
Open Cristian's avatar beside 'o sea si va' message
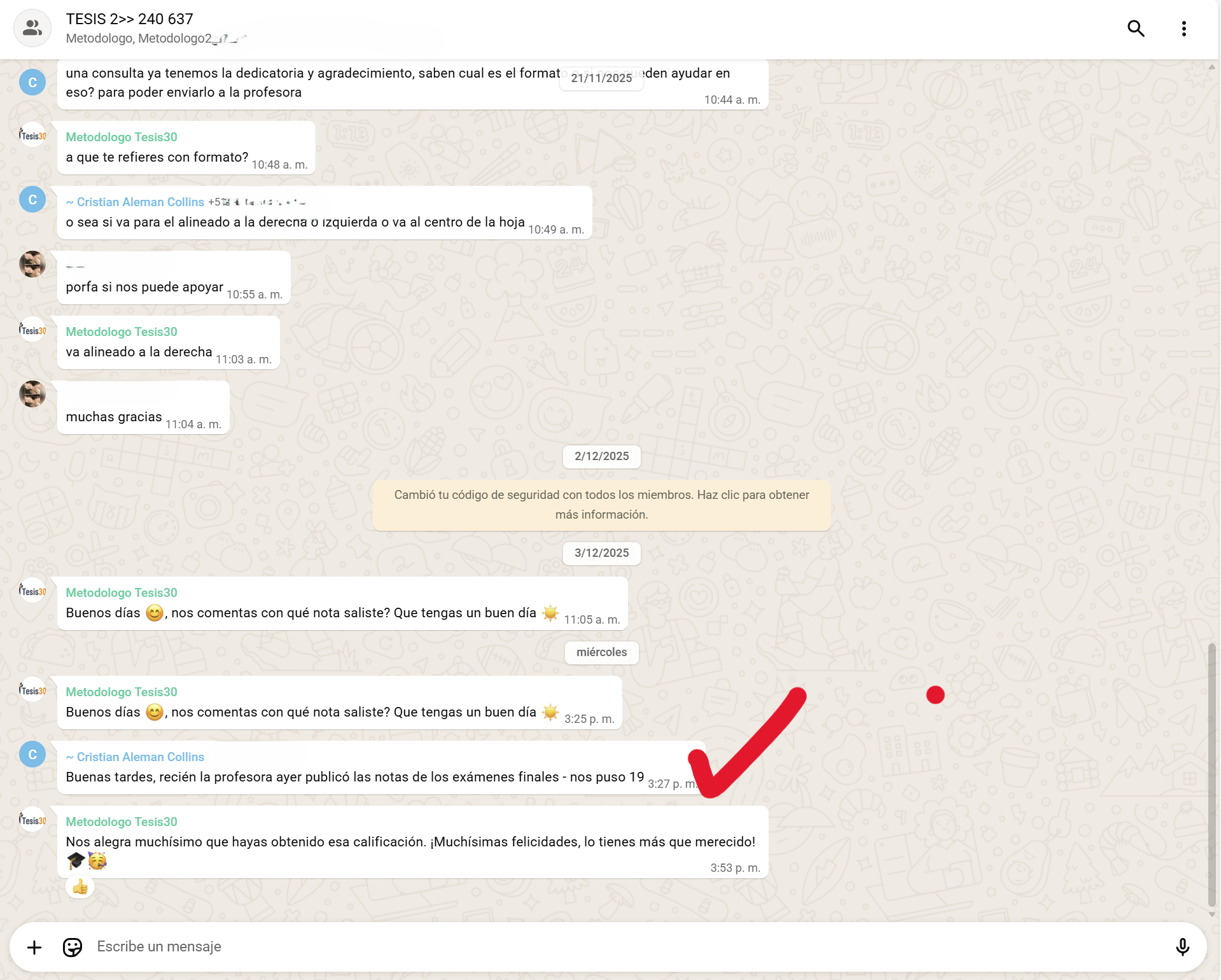32,199
